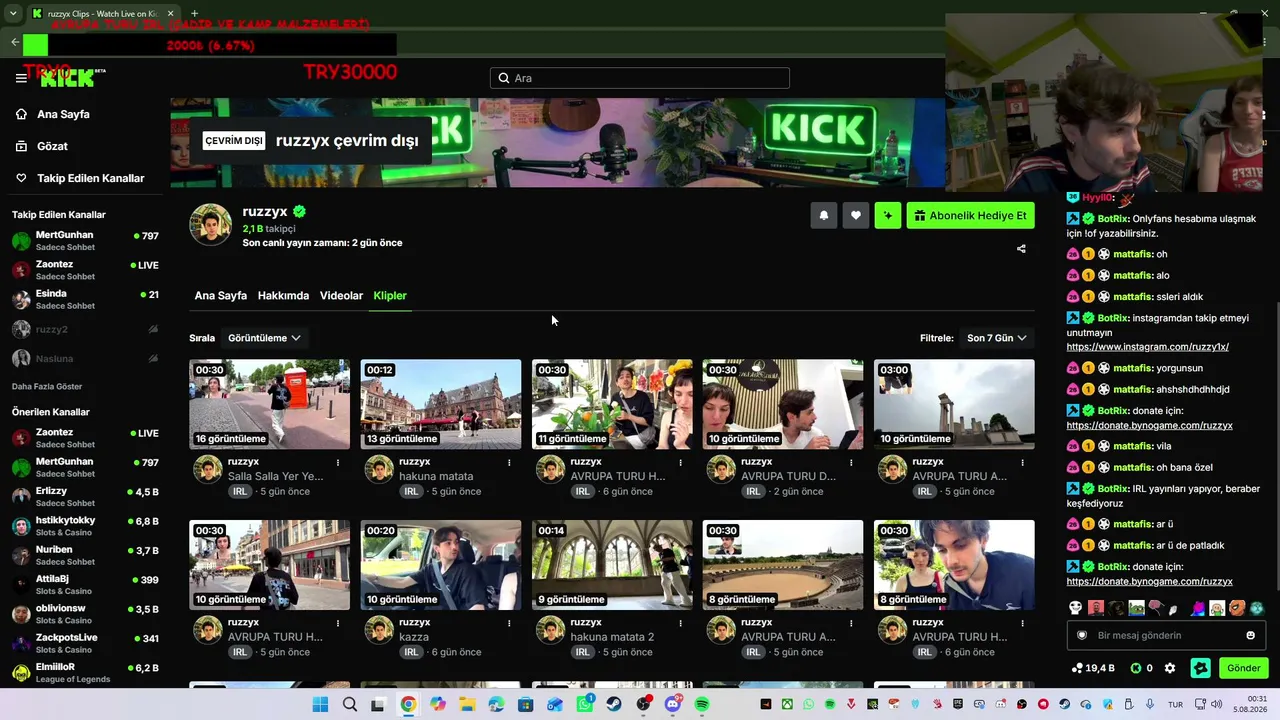The image size is (1280, 720).
Task: Select the Klipler tab
Action: (390, 296)
